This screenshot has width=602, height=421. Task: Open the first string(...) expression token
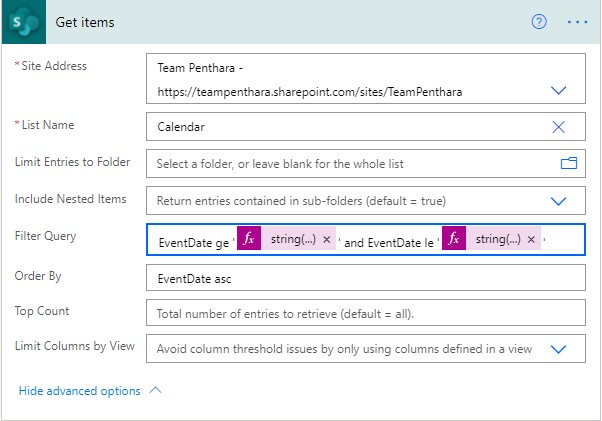(x=294, y=240)
